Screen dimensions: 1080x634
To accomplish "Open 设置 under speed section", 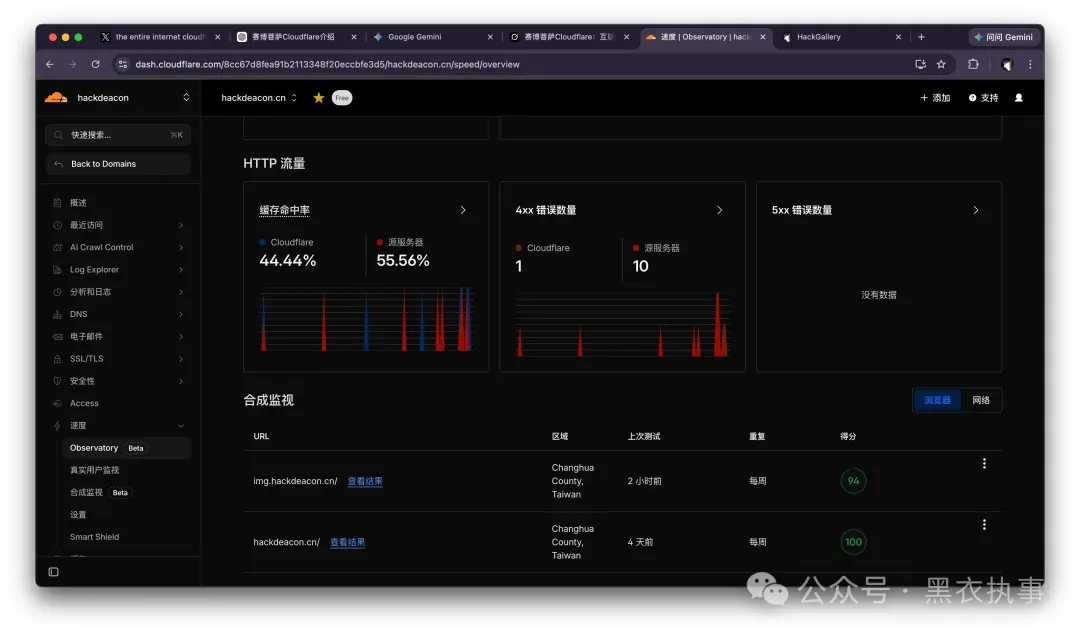I will 78,515.
